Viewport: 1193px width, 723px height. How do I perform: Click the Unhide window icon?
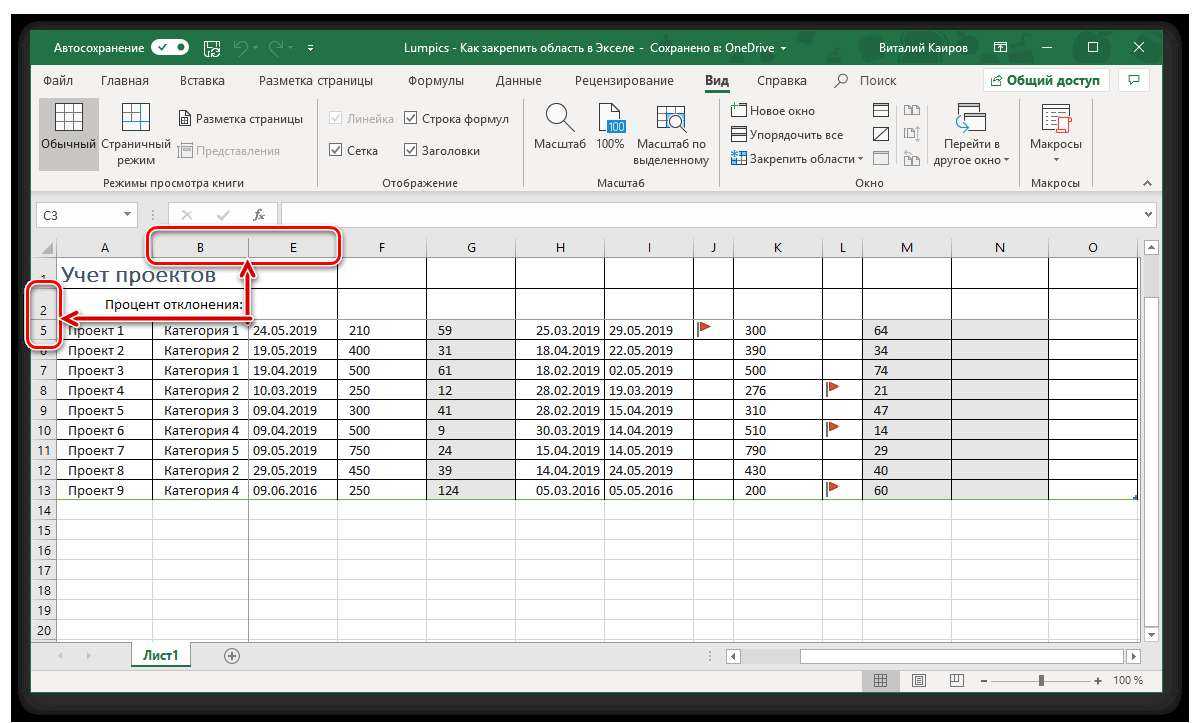click(x=881, y=158)
